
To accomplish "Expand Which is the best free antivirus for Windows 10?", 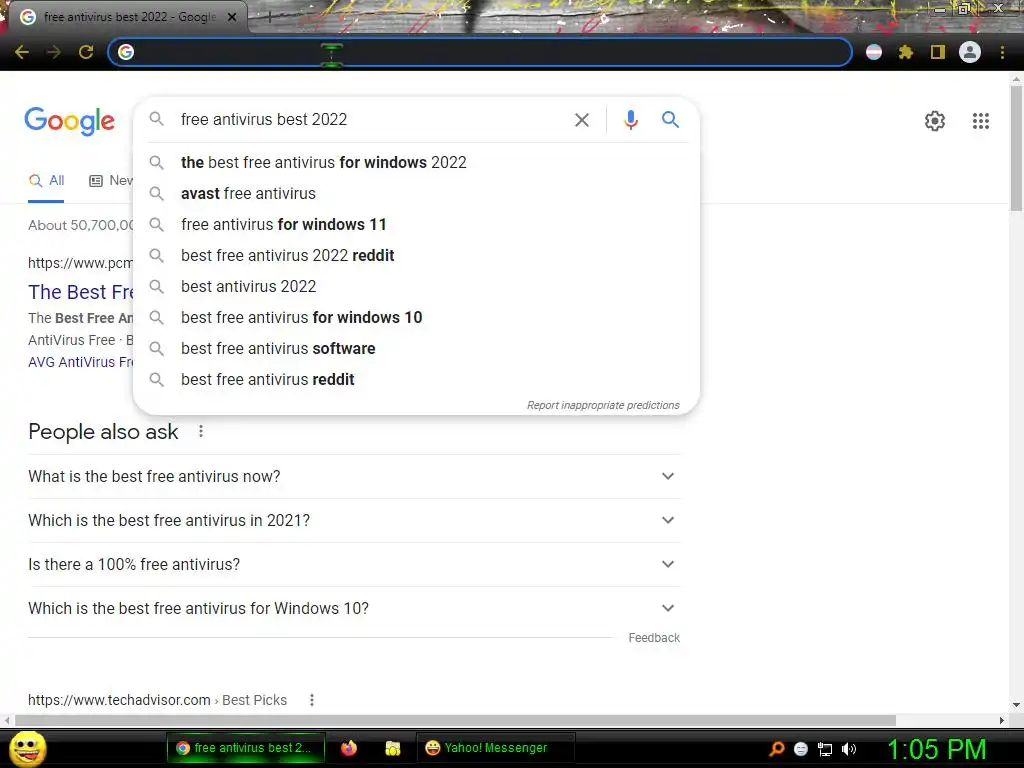I will pos(354,609).
